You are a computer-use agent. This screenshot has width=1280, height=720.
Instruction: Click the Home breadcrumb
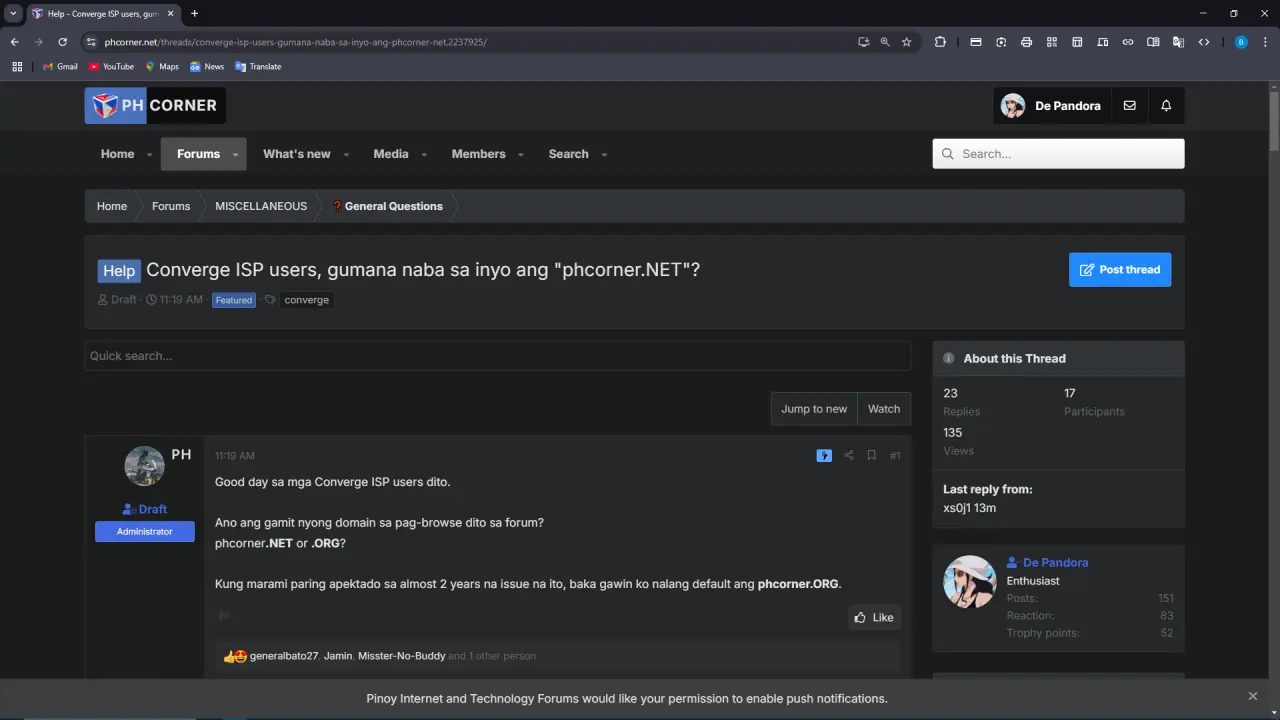(x=111, y=206)
